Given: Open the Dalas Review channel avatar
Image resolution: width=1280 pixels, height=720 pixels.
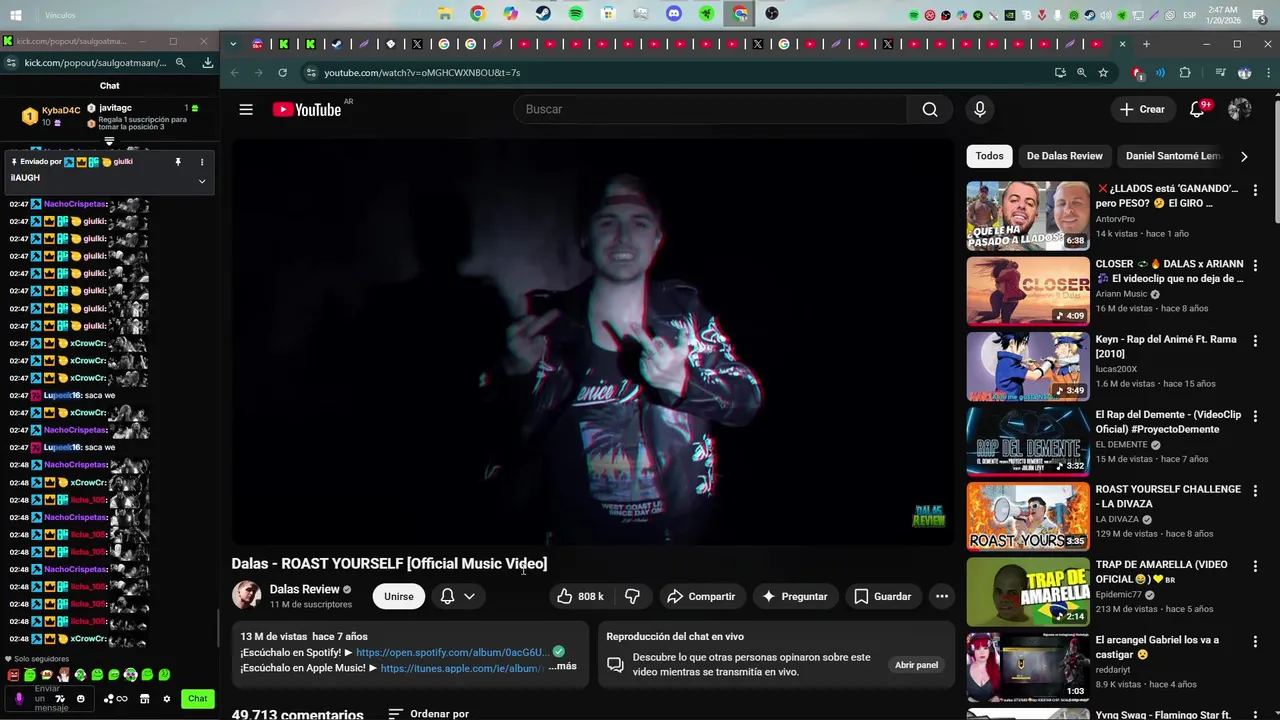Looking at the screenshot, I should tap(246, 595).
